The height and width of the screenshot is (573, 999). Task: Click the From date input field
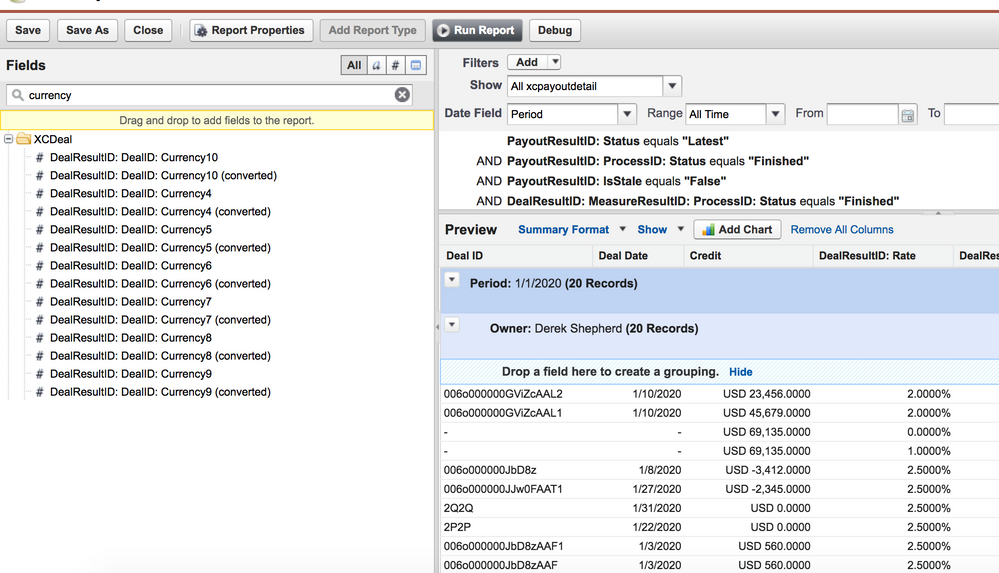point(862,115)
